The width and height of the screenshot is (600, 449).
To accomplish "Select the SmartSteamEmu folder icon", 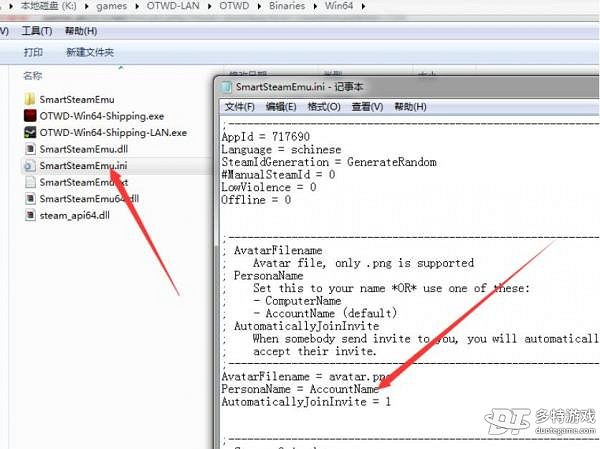I will tap(30, 98).
